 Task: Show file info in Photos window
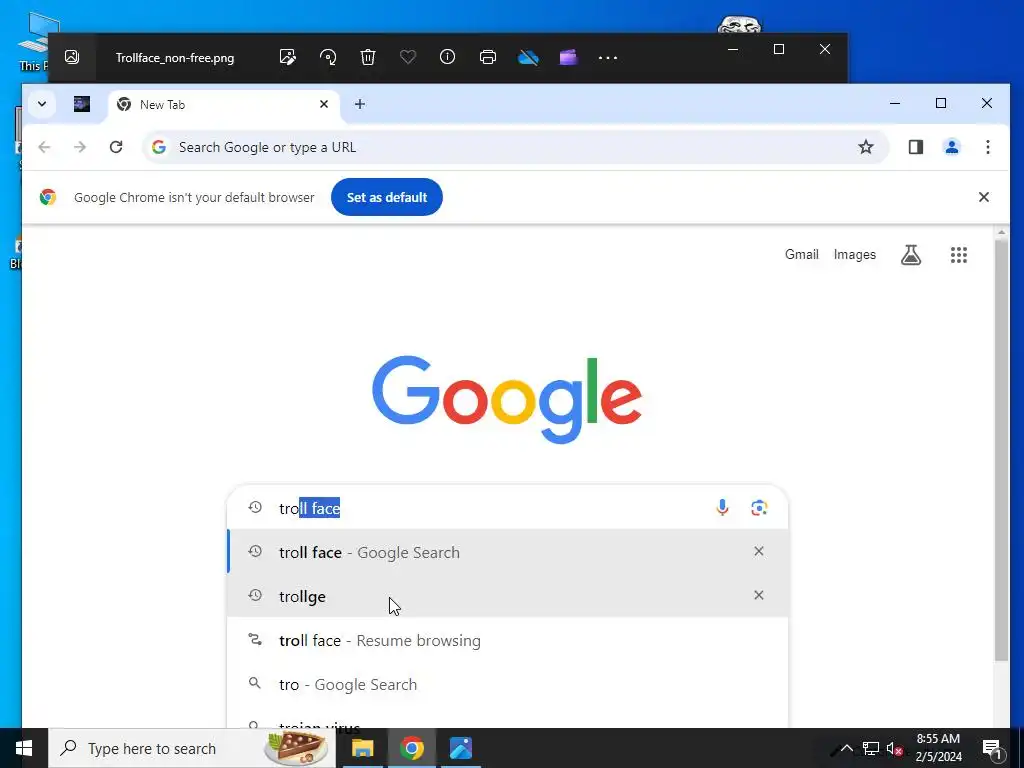[x=447, y=57]
